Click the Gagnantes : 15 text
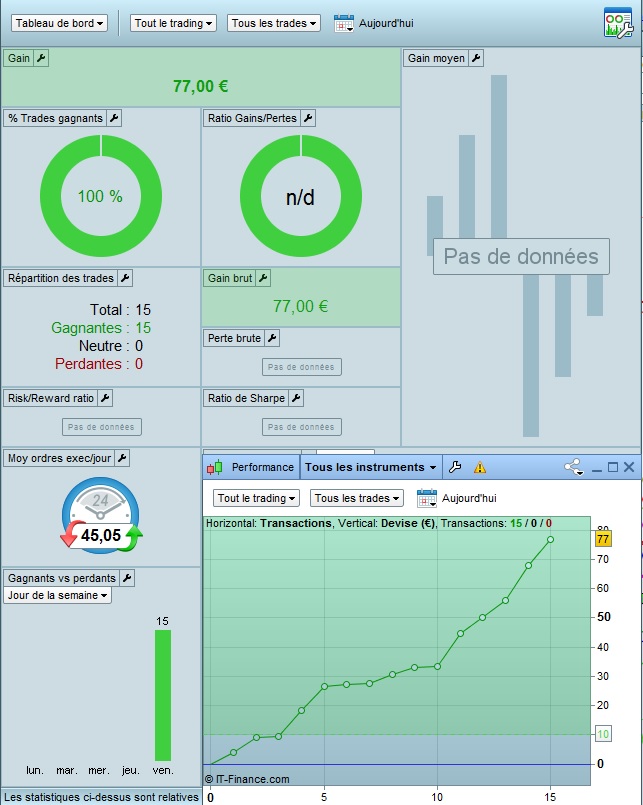The width and height of the screenshot is (643, 805). coord(101,328)
